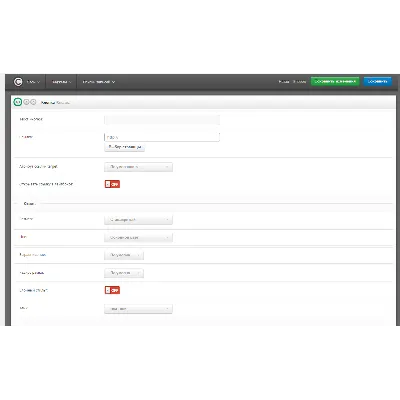Open the first menu beside the logo
This screenshot has height=400, width=400.
tap(33, 82)
